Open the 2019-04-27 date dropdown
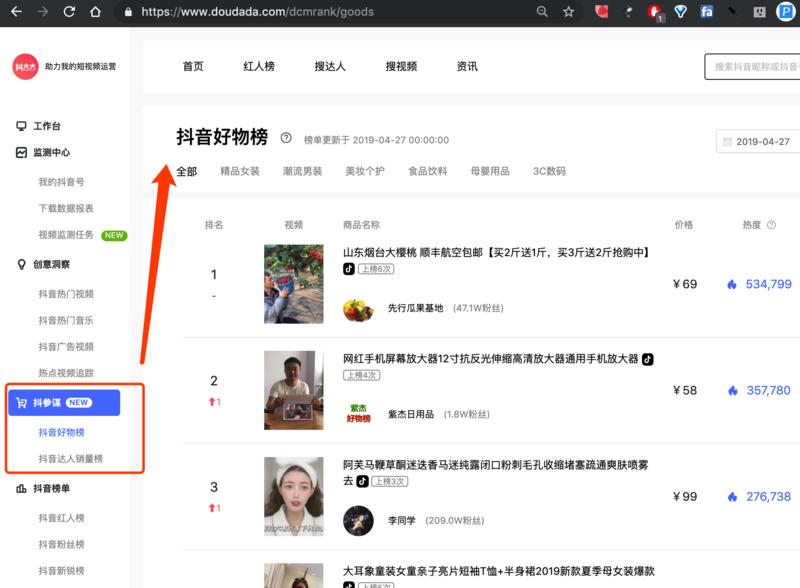Viewport: 800px width, 588px height. tap(758, 141)
